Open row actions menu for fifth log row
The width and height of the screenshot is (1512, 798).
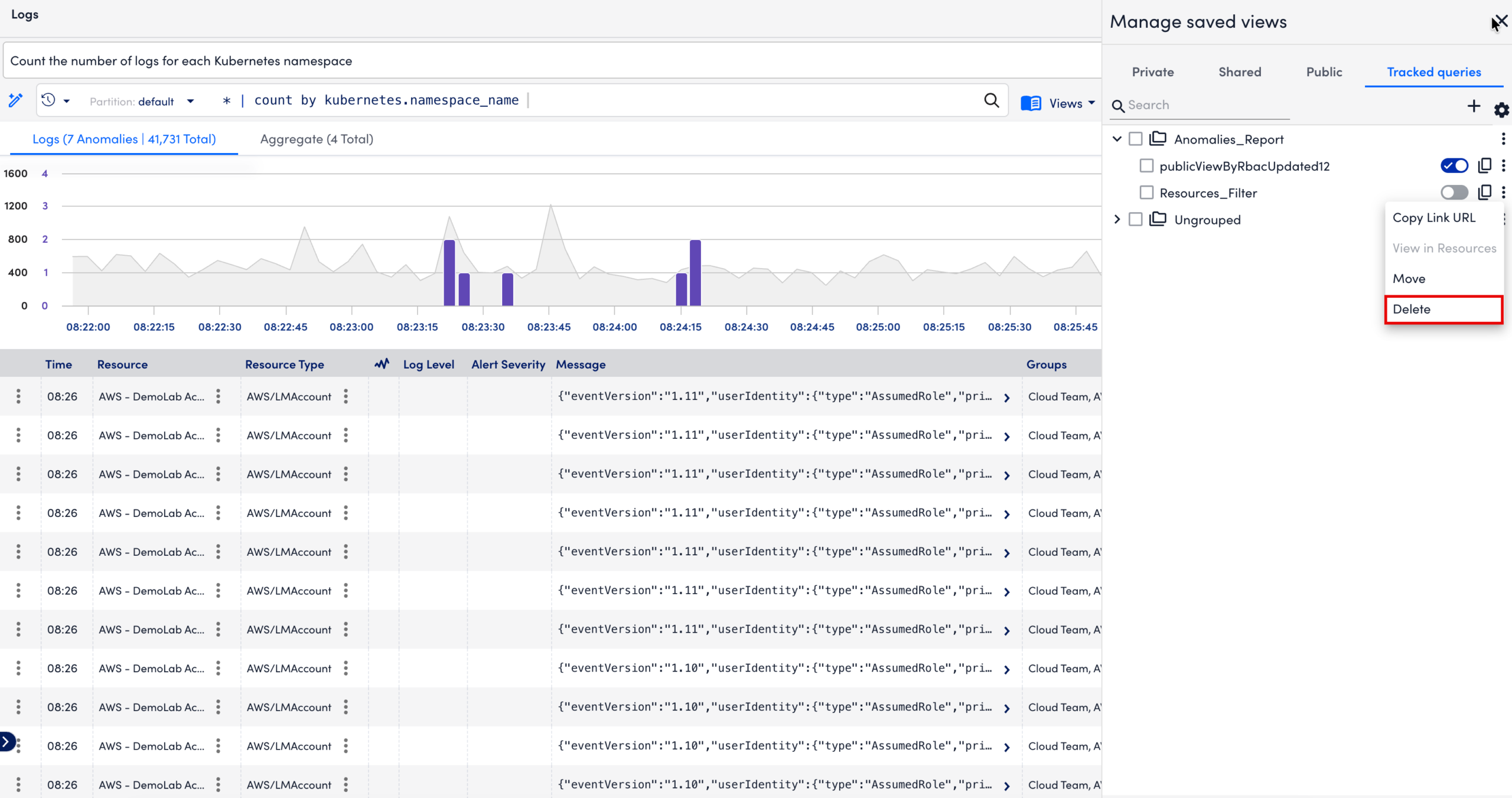click(18, 552)
